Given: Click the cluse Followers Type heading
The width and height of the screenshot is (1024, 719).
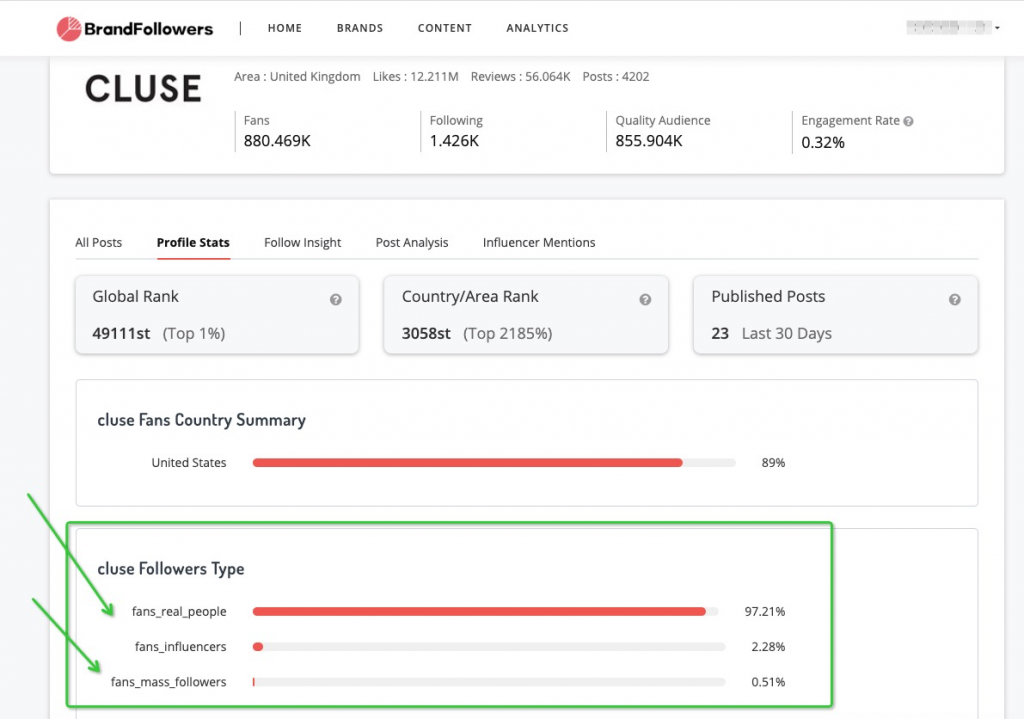Looking at the screenshot, I should (x=170, y=568).
